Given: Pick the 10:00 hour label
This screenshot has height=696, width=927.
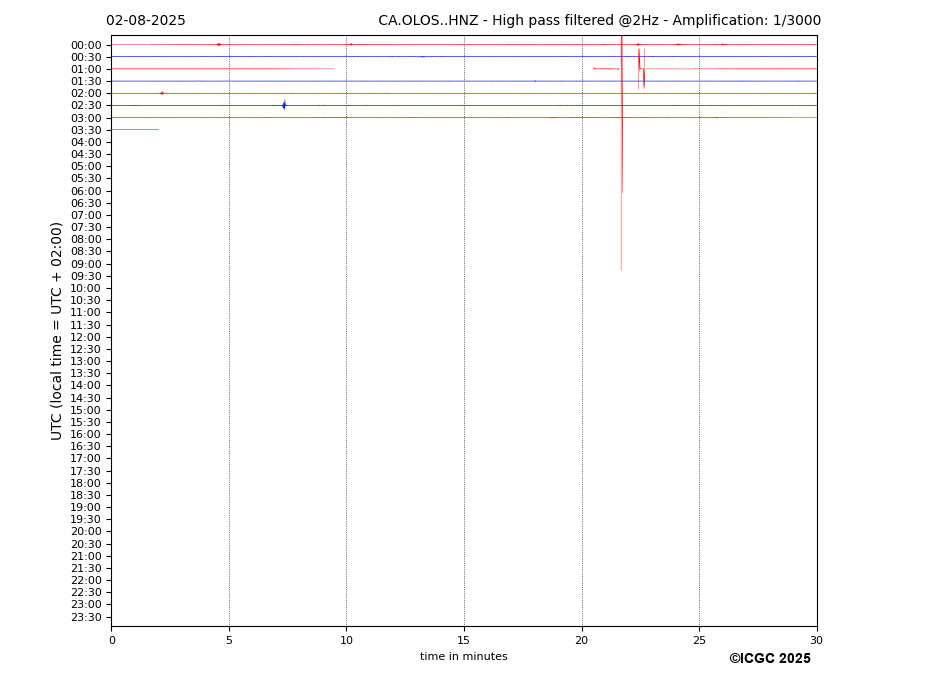Looking at the screenshot, I should click(x=86, y=289).
